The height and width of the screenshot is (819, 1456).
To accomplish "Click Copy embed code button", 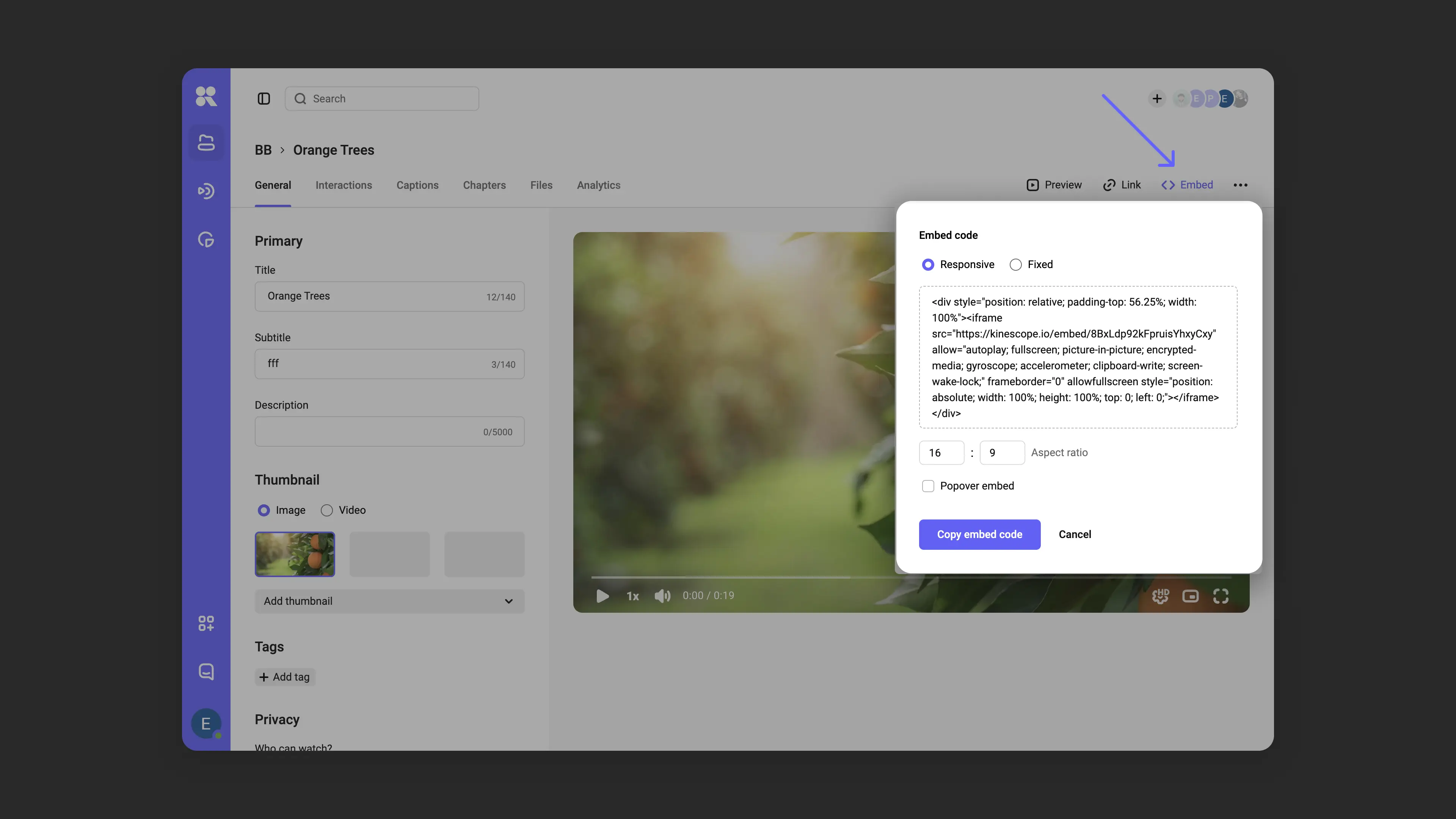I will tap(979, 535).
